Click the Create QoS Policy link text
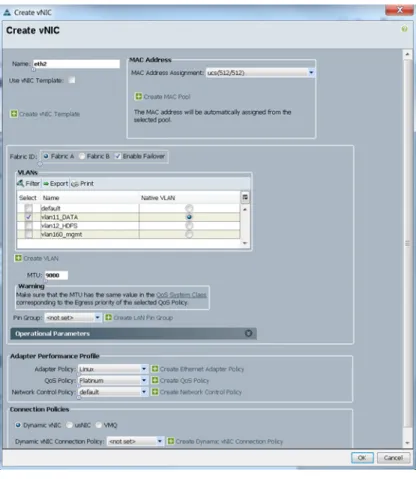Image resolution: width=416 pixels, height=479 pixels. pos(184,380)
